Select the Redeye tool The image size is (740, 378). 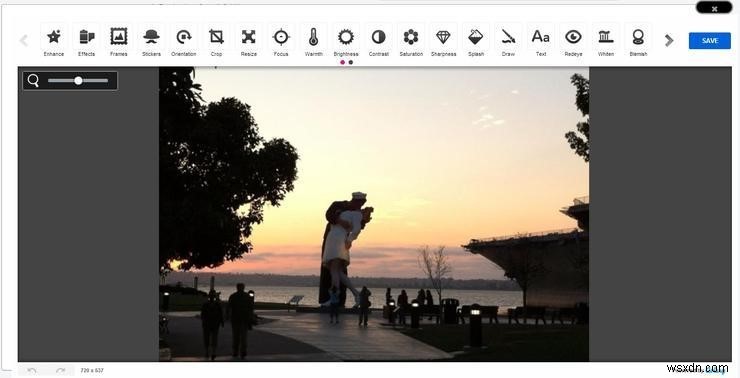click(573, 41)
